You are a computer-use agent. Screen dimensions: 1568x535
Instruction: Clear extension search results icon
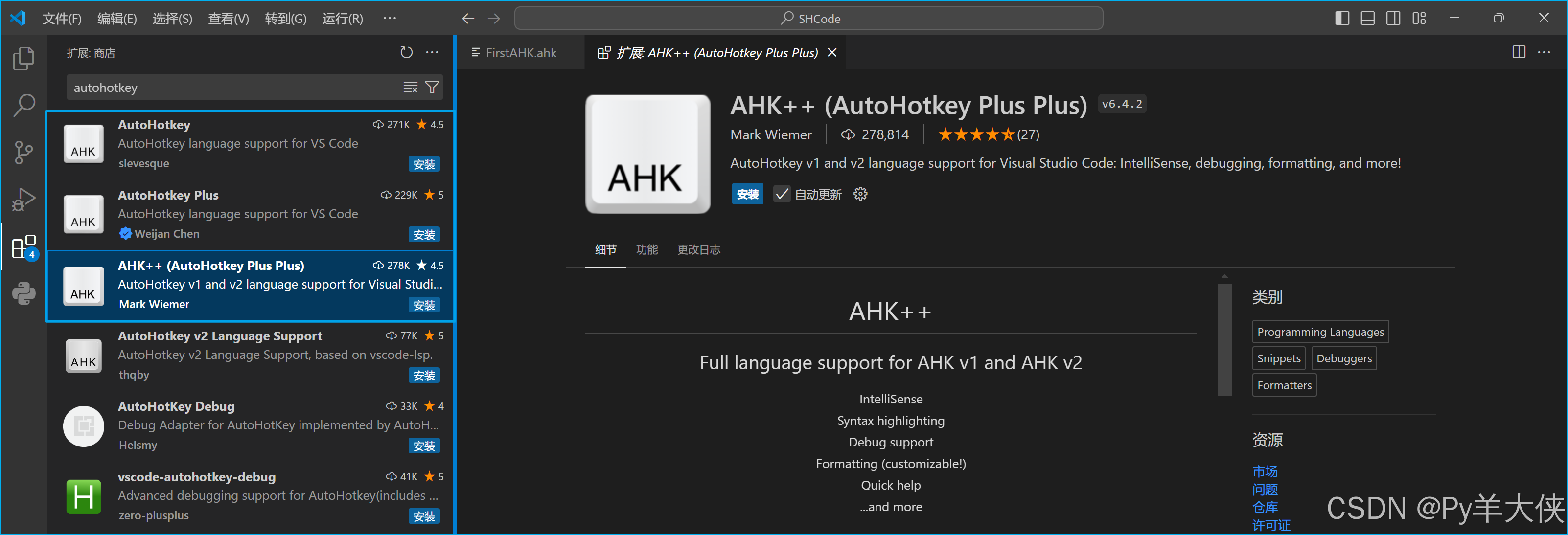[x=410, y=88]
